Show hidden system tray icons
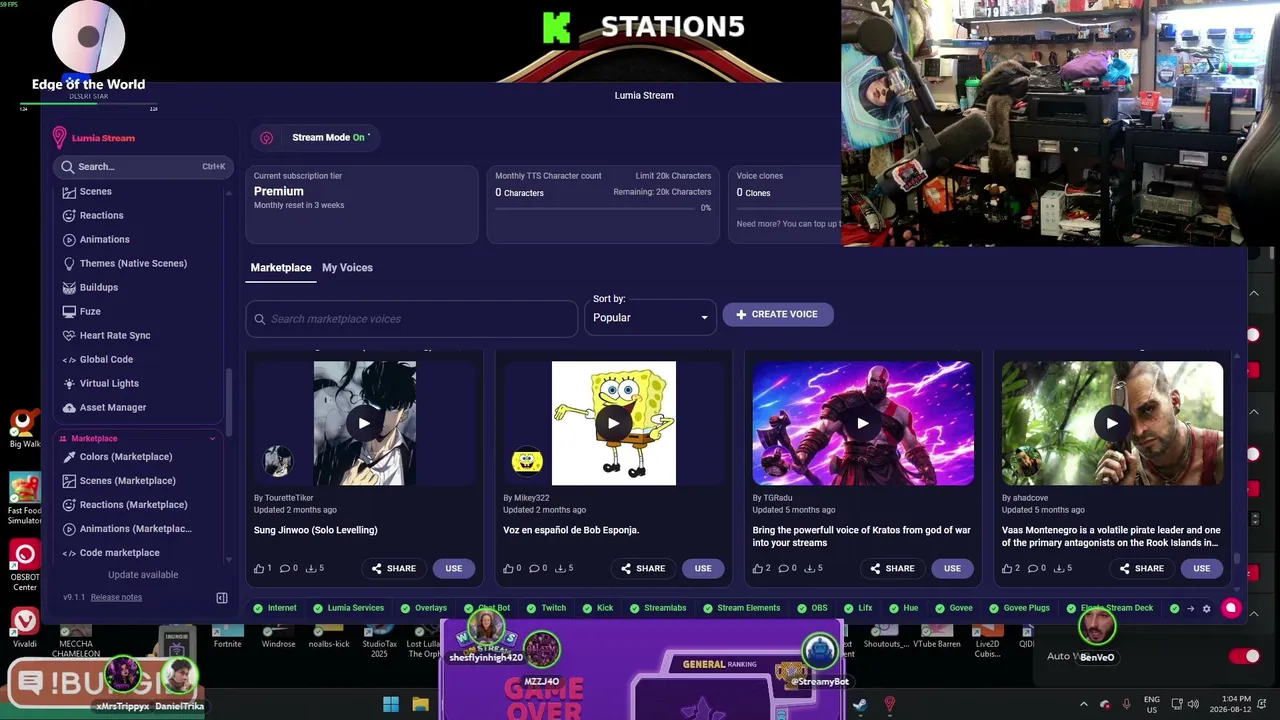 1083,704
